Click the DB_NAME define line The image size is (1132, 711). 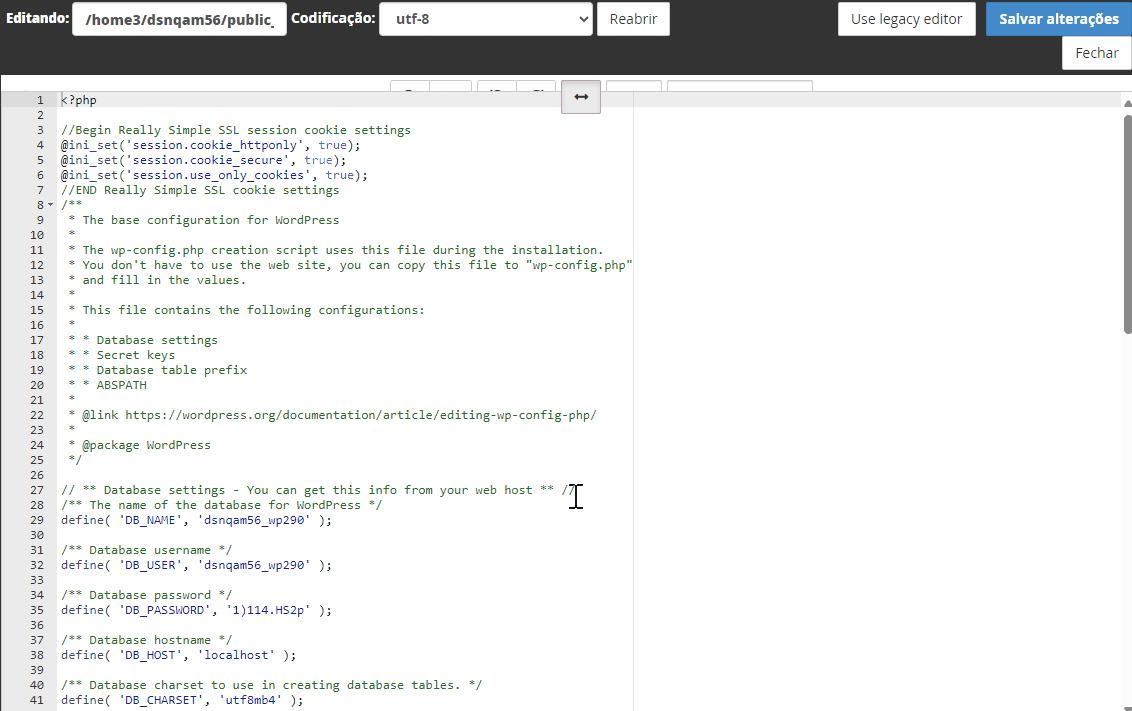tap(196, 520)
